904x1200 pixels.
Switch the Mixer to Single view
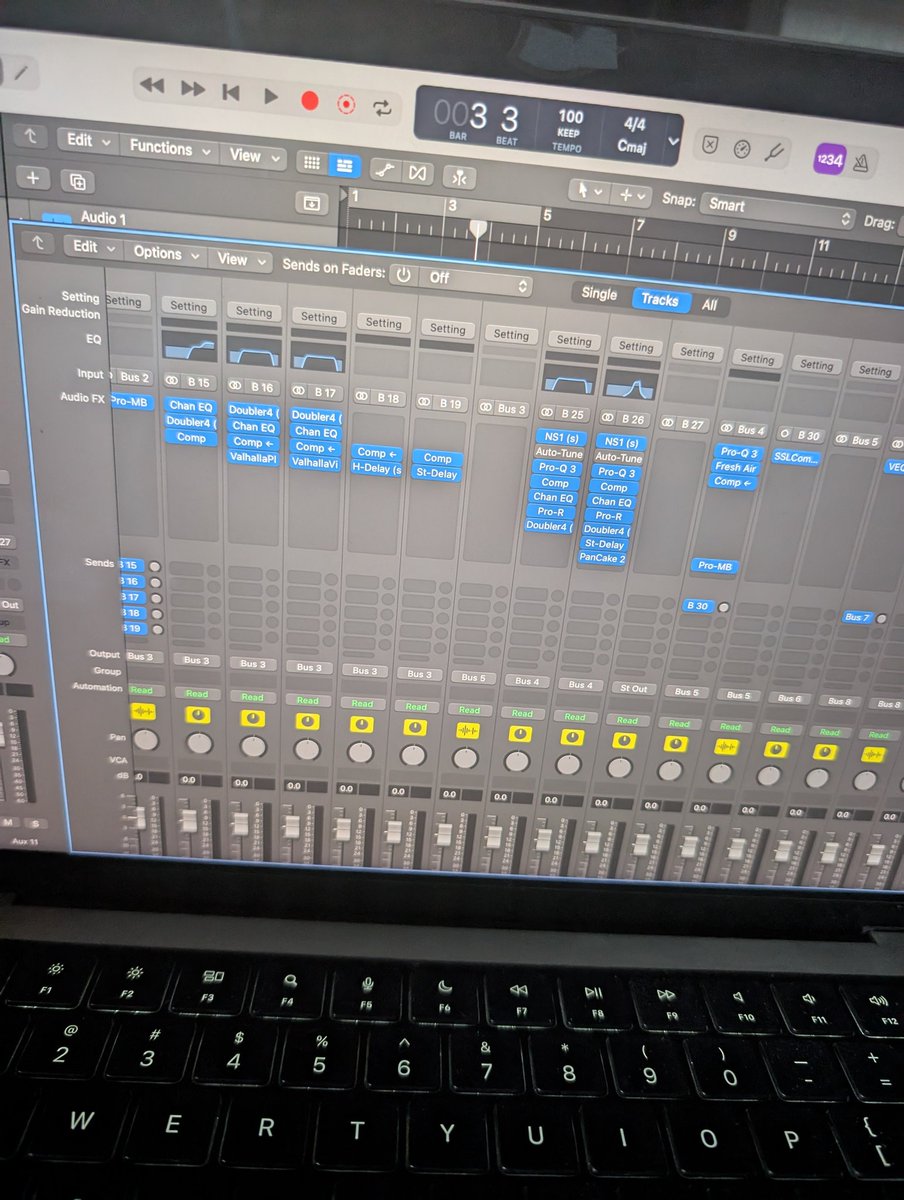pos(599,294)
